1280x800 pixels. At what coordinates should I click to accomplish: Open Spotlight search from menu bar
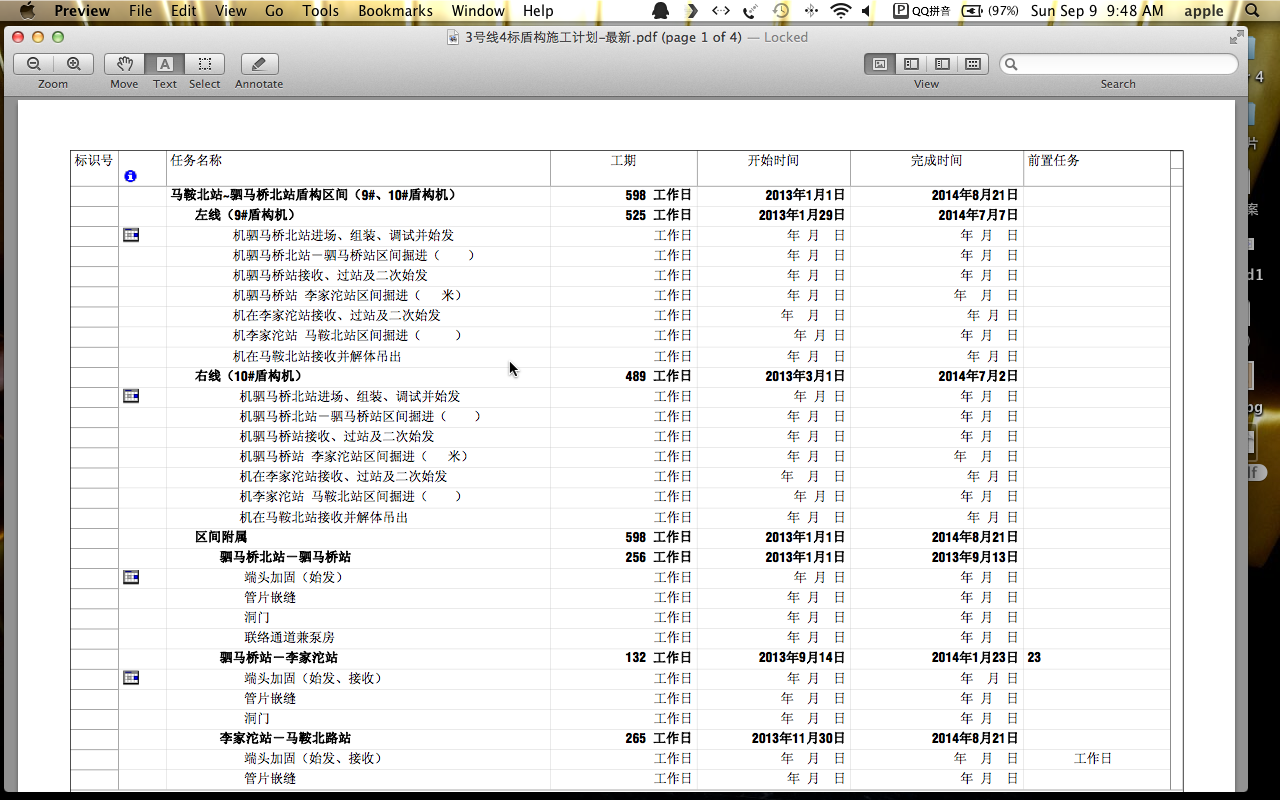[x=1251, y=12]
